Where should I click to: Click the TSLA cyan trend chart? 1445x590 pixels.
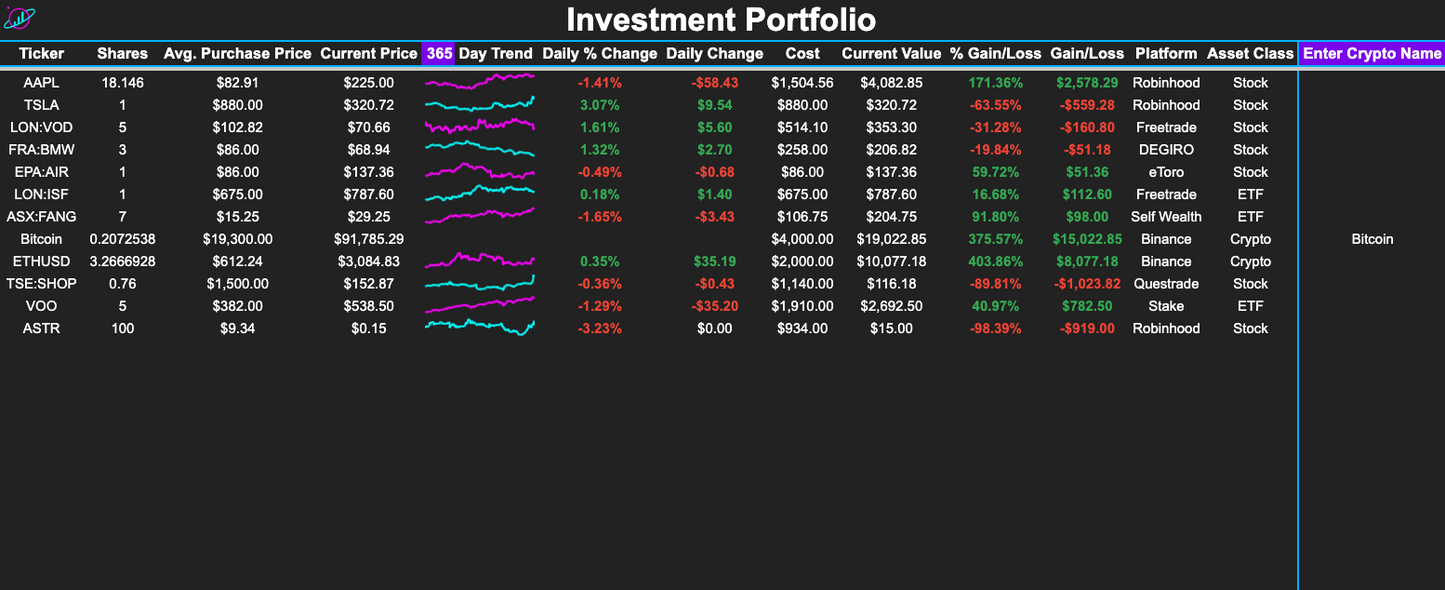(x=479, y=104)
